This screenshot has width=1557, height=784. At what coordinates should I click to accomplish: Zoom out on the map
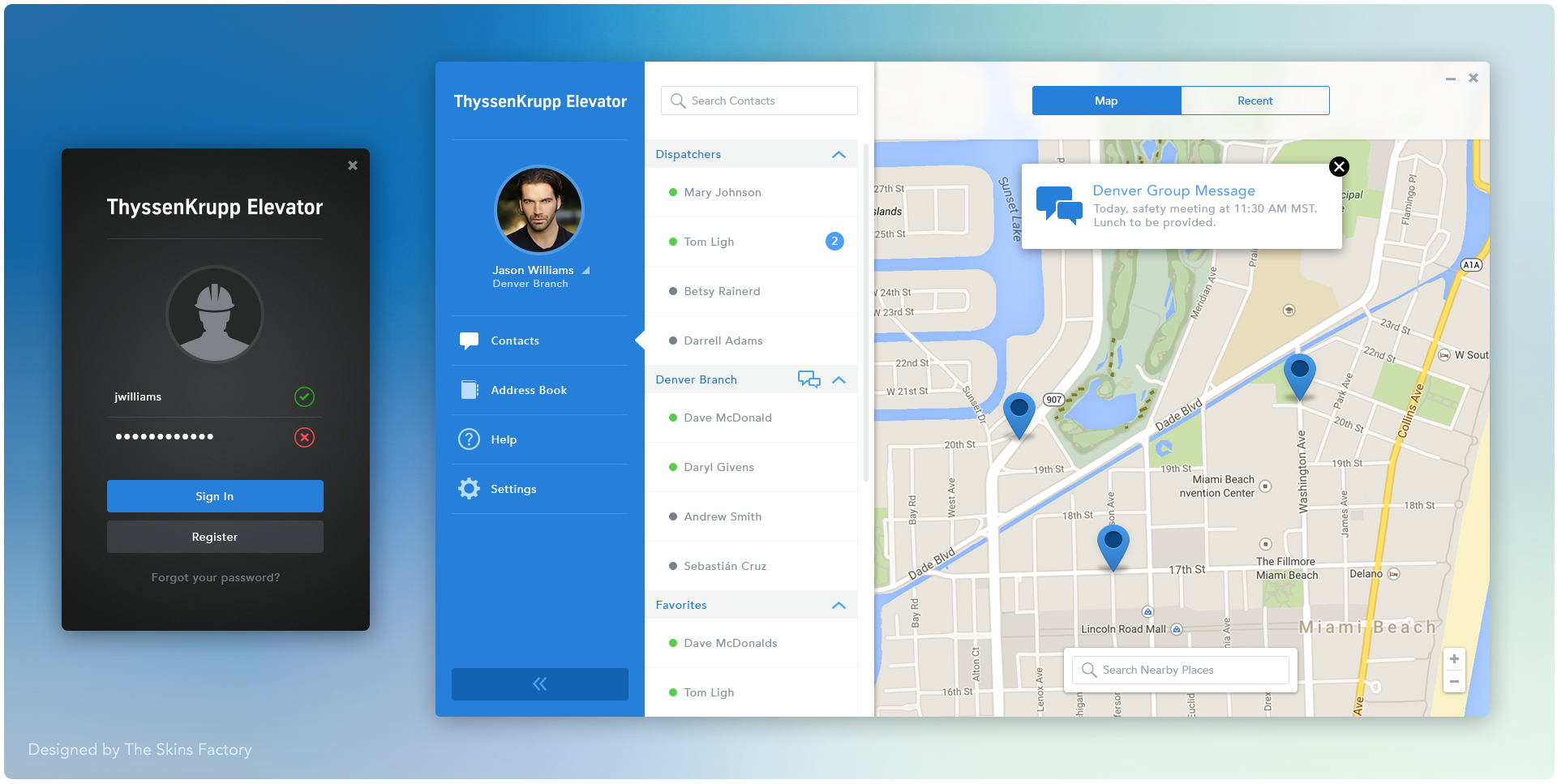(x=1454, y=682)
